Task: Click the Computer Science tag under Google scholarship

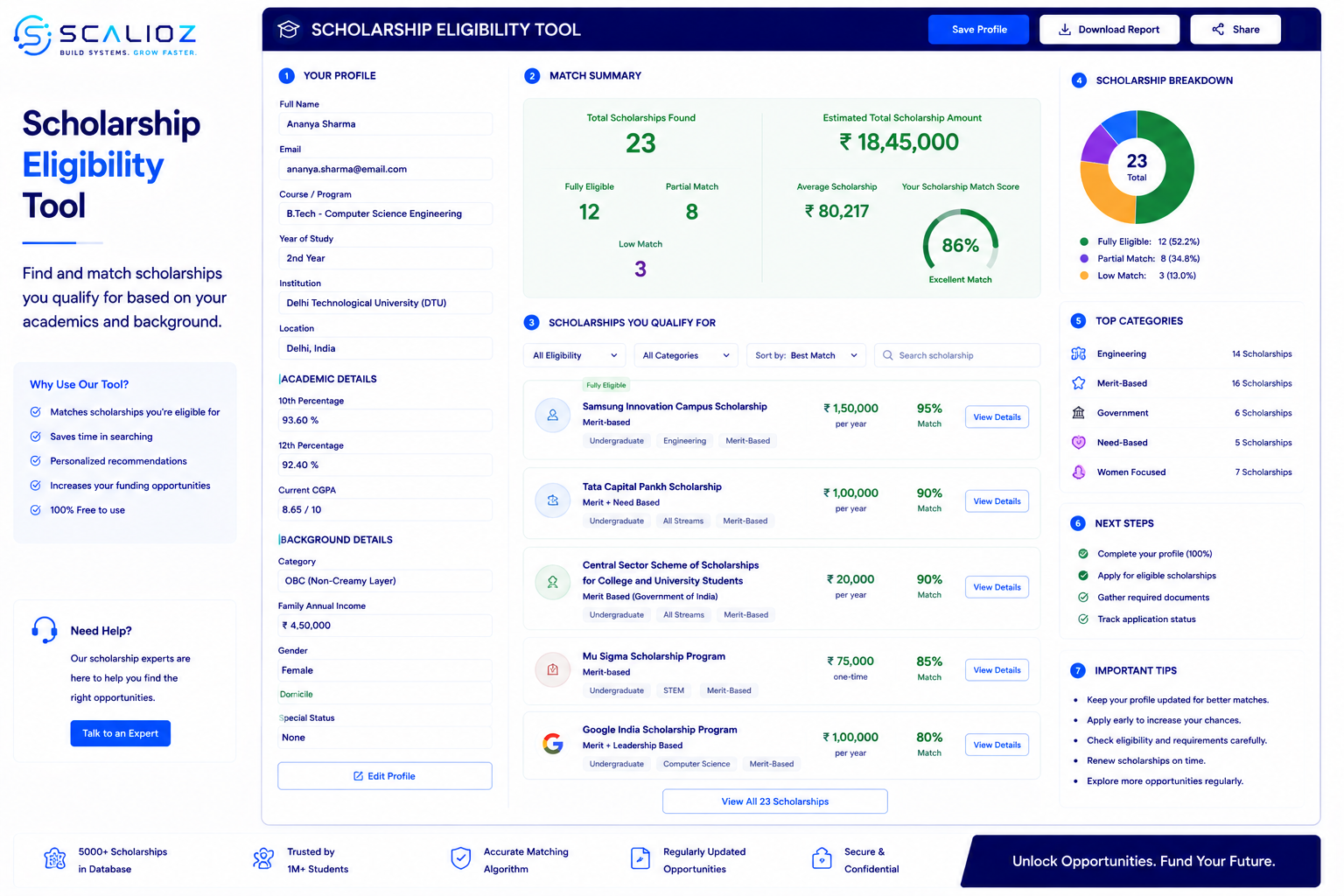Action: coord(696,764)
